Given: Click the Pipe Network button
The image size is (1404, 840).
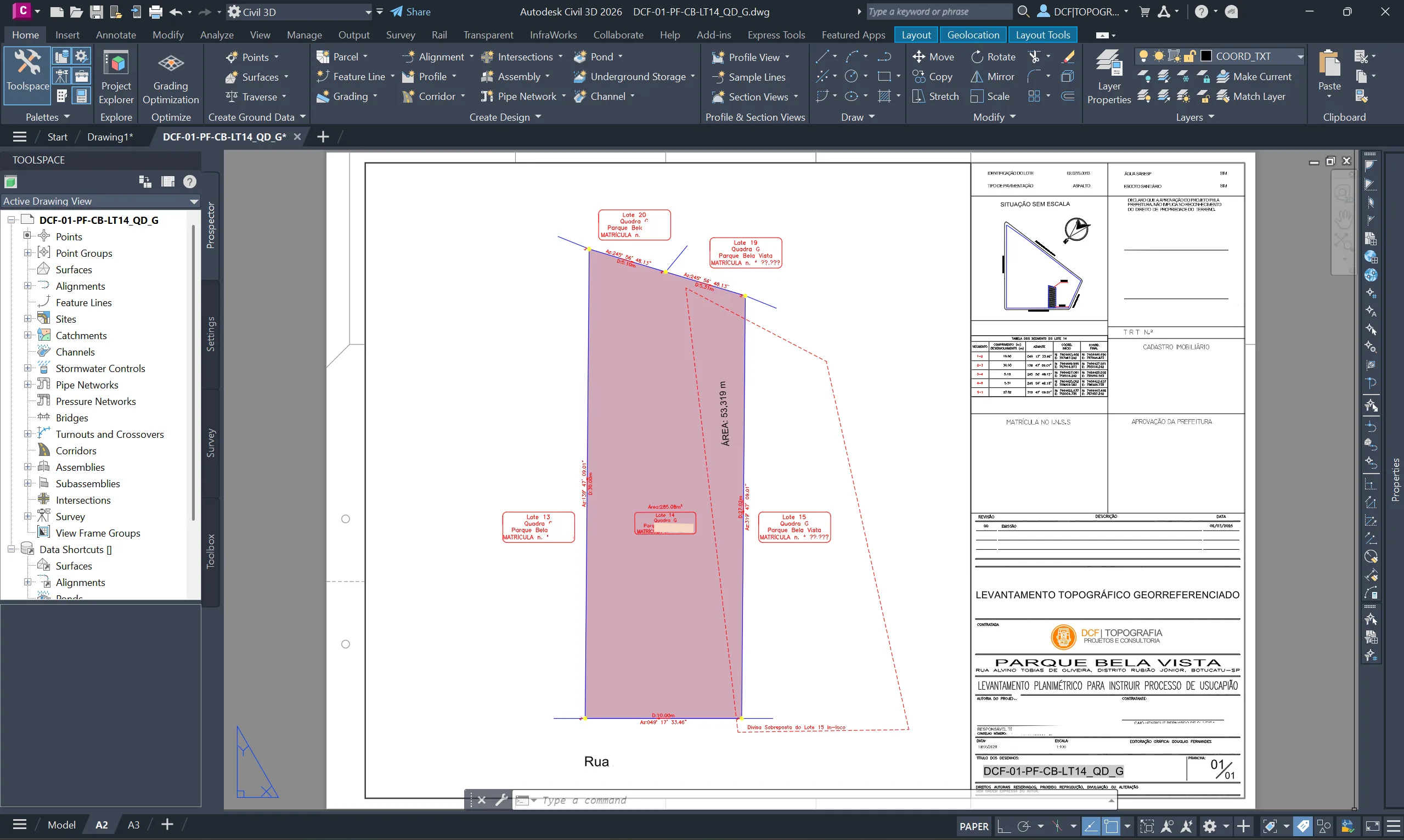Looking at the screenshot, I should (519, 96).
